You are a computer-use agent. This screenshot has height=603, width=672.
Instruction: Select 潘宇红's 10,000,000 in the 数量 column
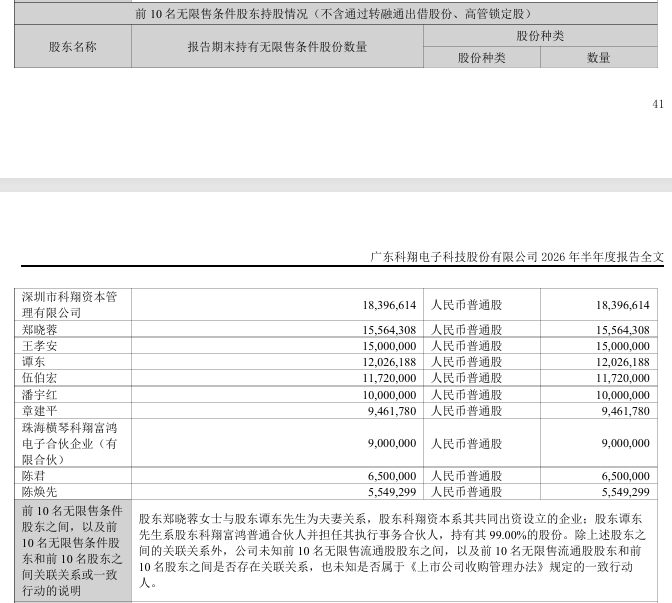coord(623,395)
